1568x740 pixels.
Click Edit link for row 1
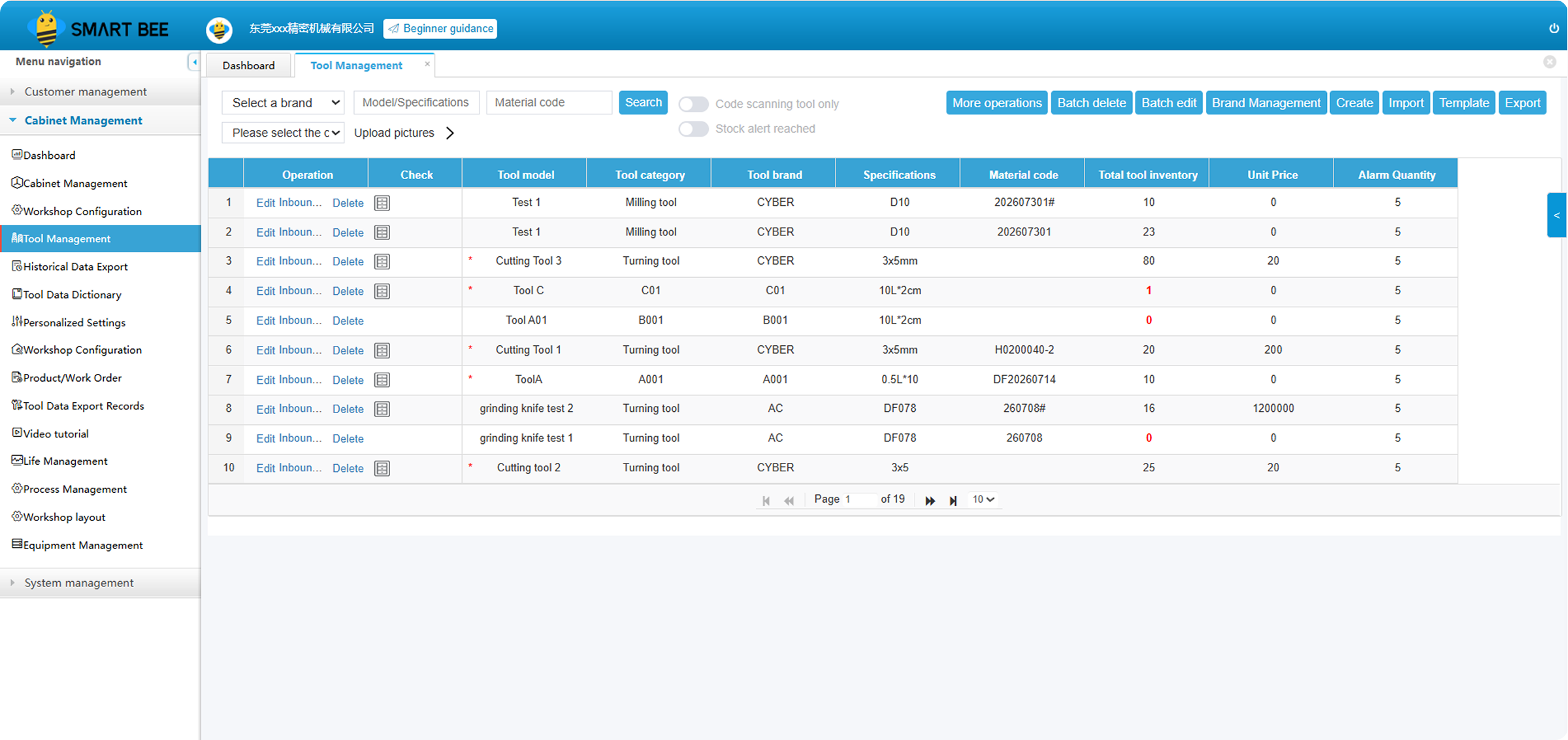pos(265,203)
